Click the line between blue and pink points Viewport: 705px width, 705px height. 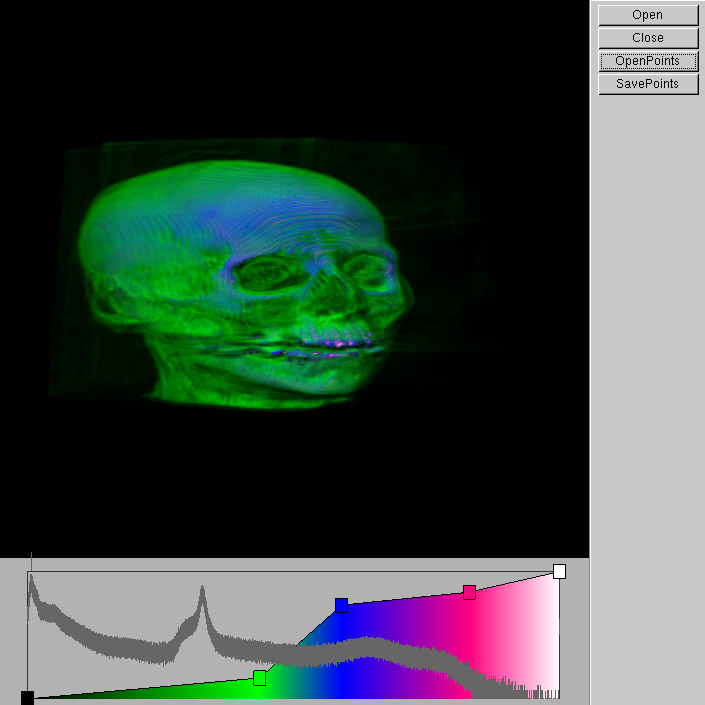(x=405, y=599)
